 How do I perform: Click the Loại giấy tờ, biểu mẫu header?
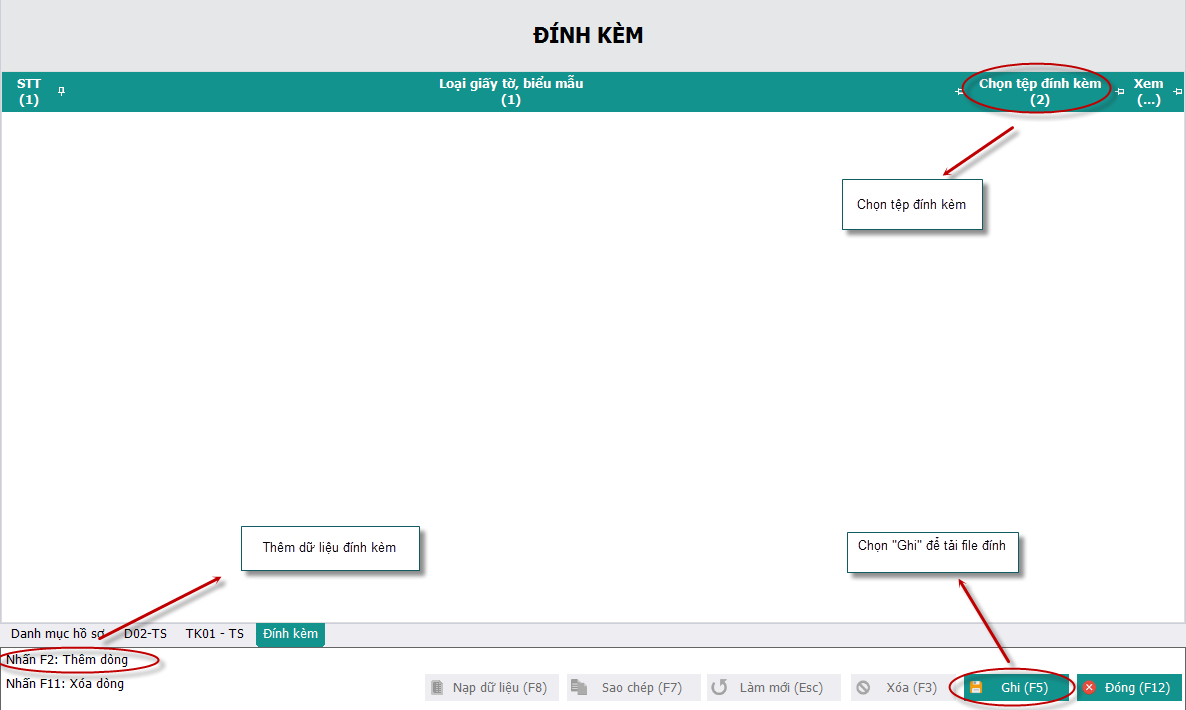(x=511, y=91)
